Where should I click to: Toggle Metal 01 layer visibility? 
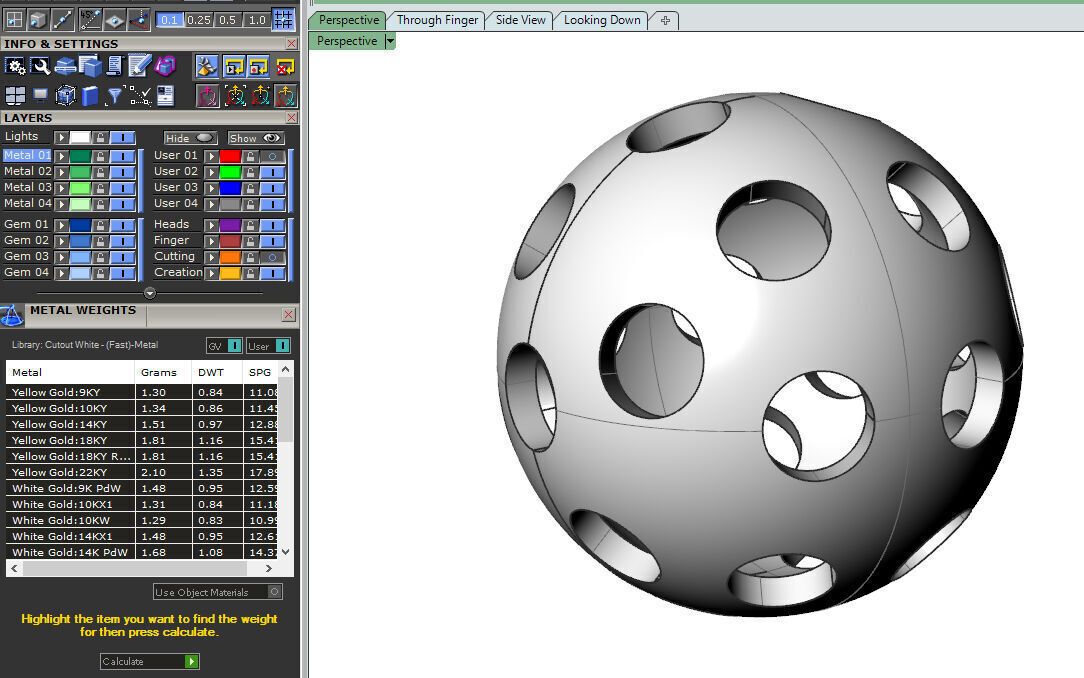(122, 156)
